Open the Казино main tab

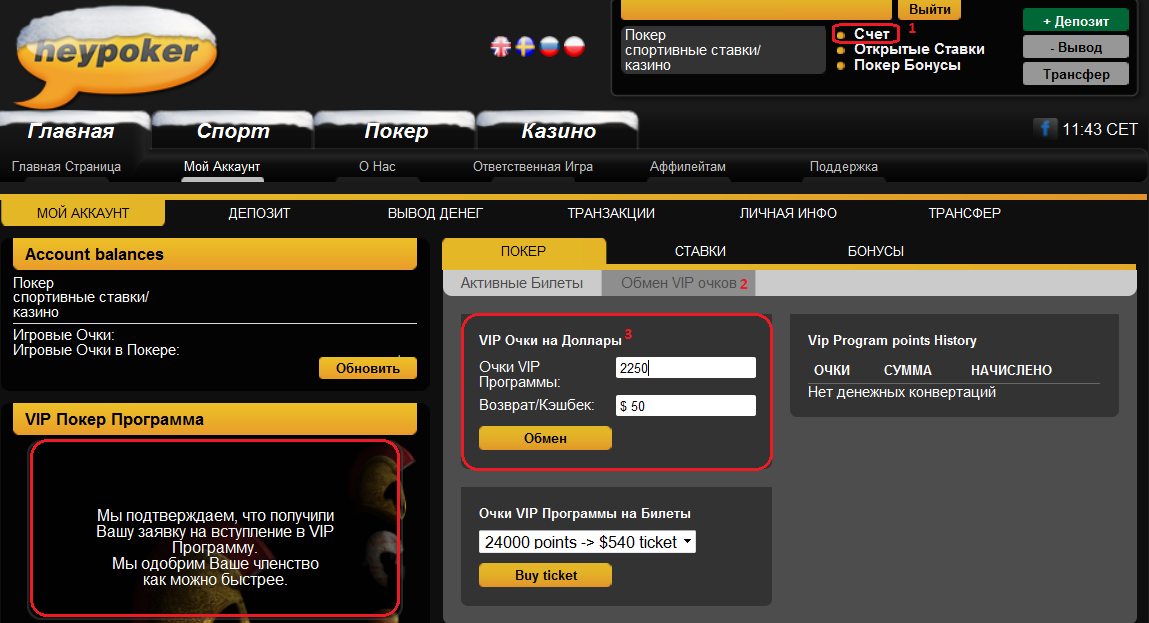point(558,131)
